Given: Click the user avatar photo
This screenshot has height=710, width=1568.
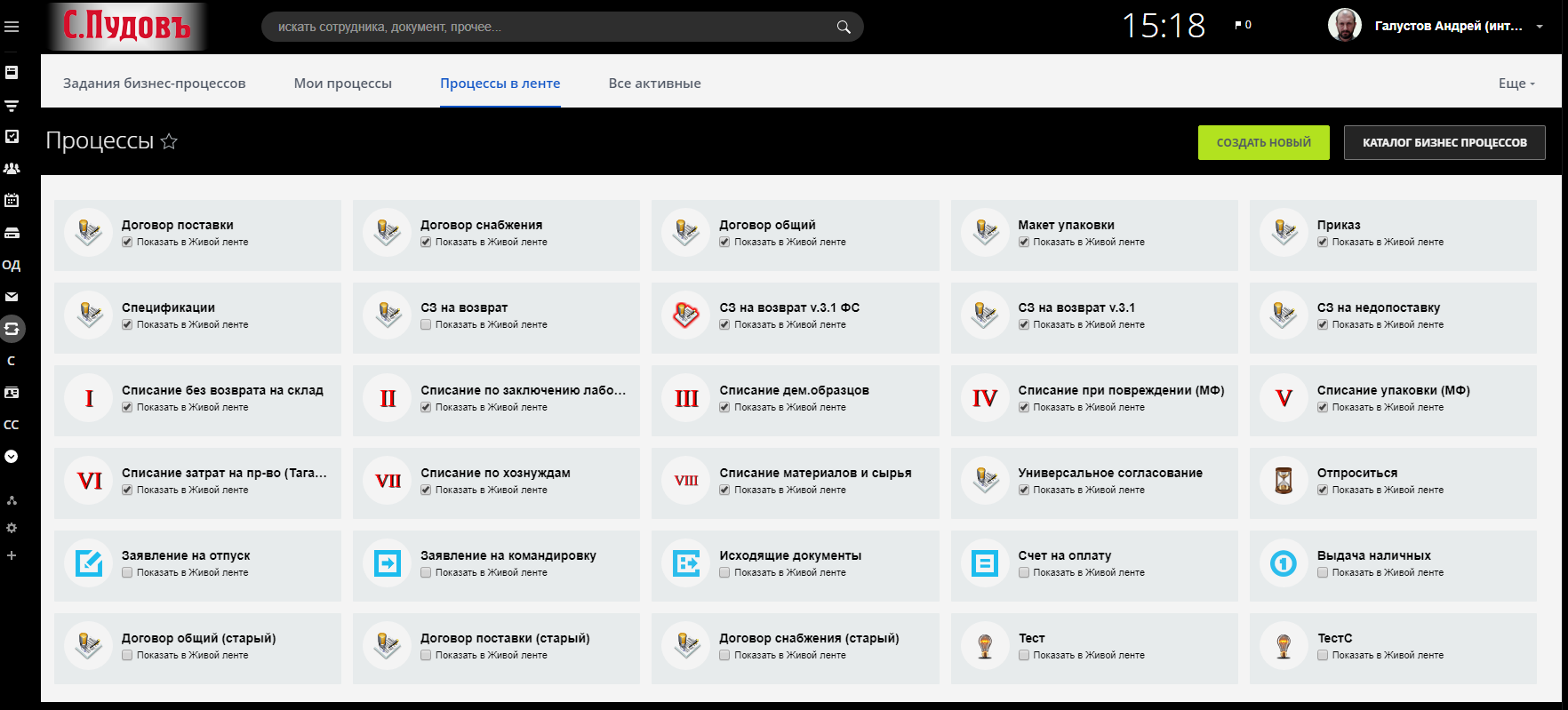Looking at the screenshot, I should [x=1344, y=26].
